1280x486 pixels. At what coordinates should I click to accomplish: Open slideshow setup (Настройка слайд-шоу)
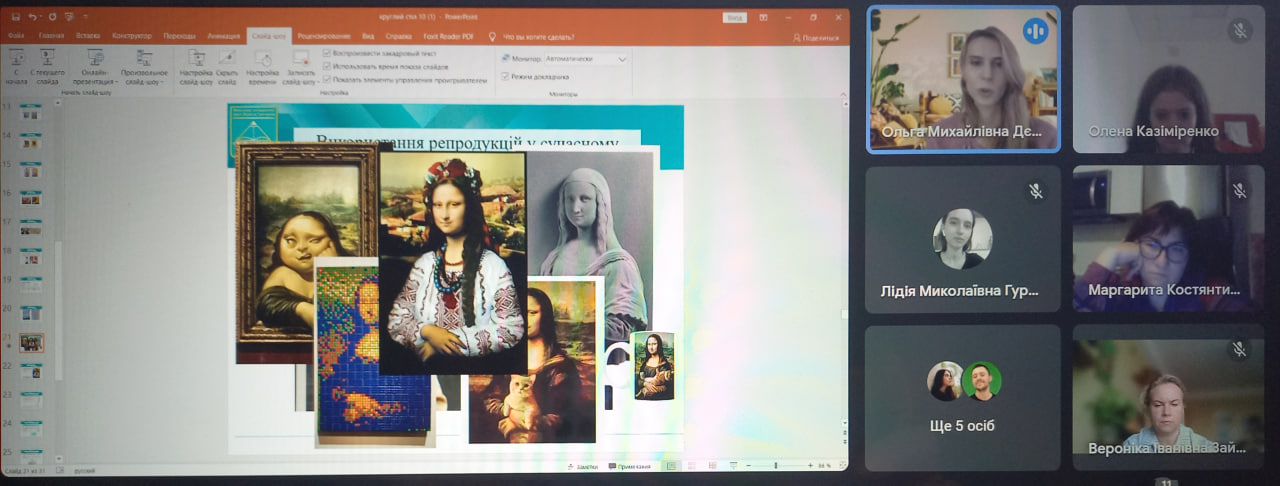click(196, 66)
